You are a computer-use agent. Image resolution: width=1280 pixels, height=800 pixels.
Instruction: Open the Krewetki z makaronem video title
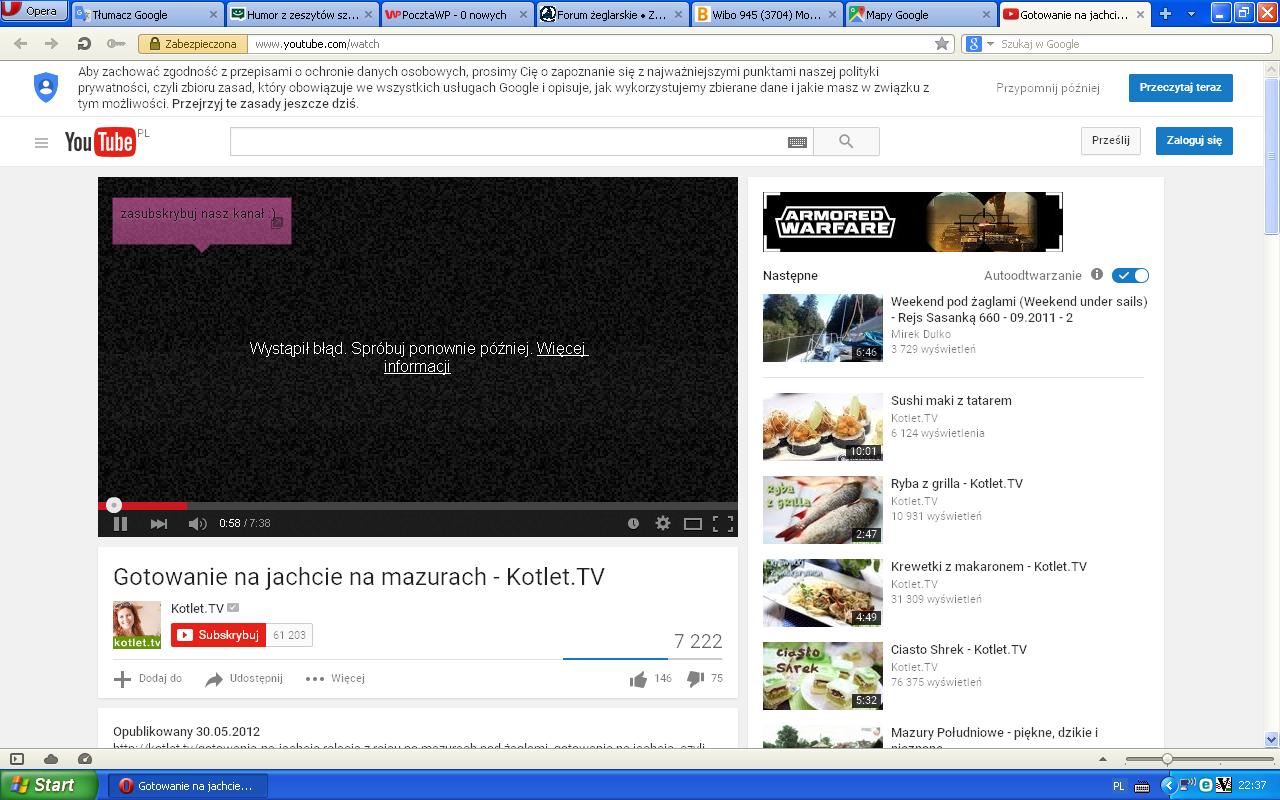(x=989, y=566)
